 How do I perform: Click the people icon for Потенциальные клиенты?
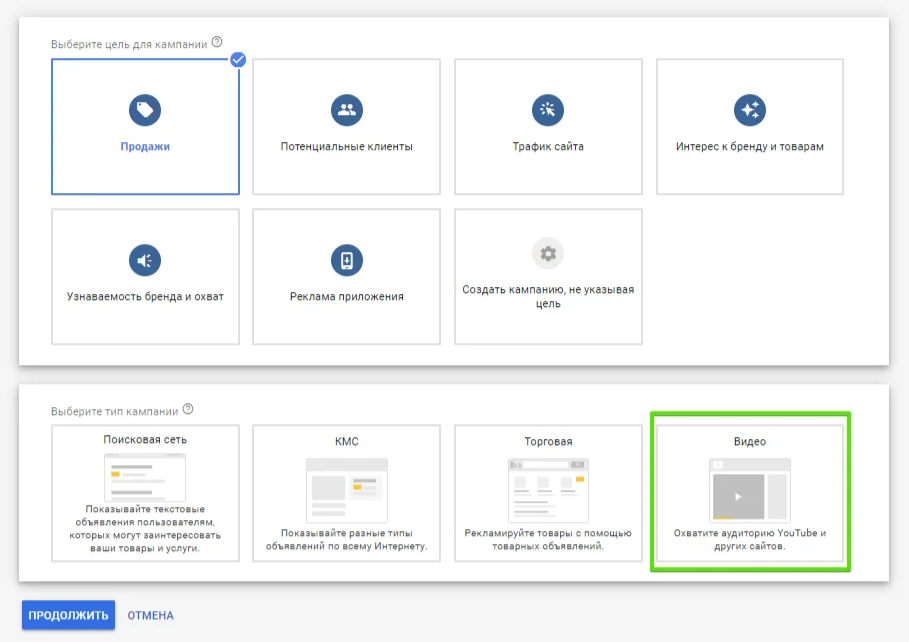[x=347, y=110]
